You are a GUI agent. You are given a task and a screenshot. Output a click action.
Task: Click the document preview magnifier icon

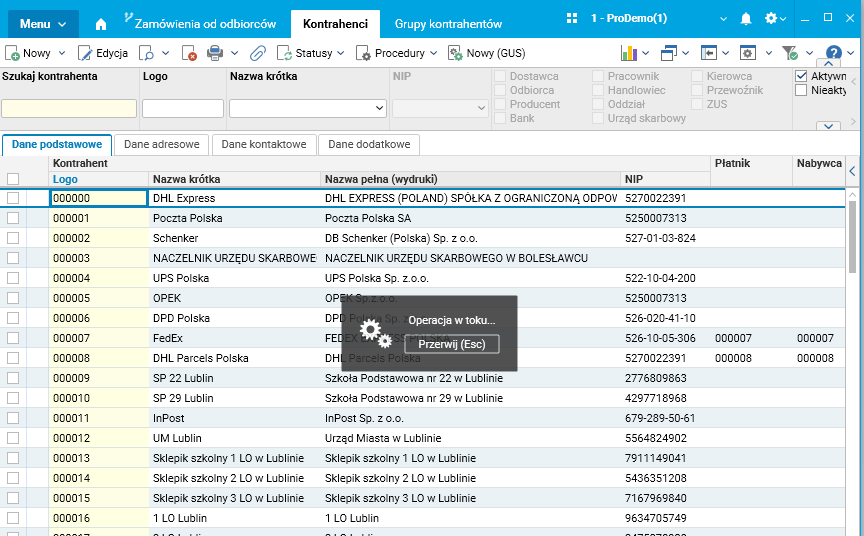click(x=147, y=53)
